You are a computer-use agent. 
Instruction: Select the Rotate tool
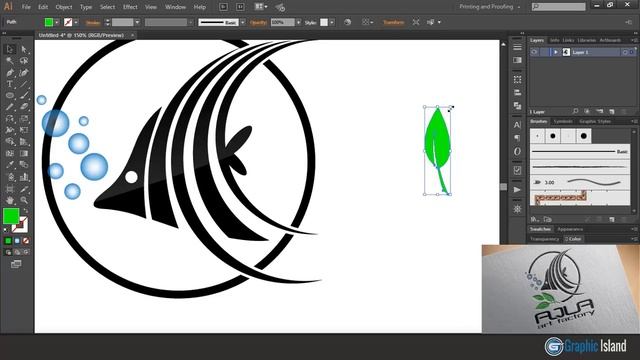(x=10, y=119)
